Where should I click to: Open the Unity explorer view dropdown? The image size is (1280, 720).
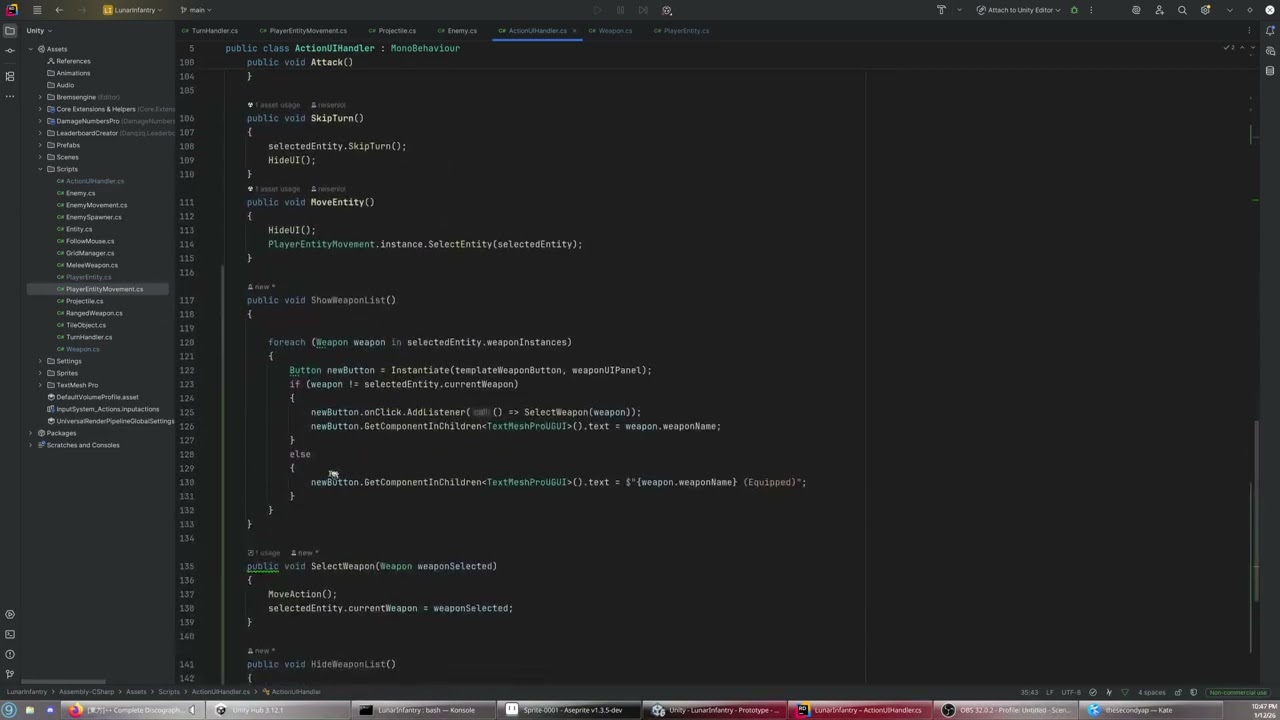tap(39, 30)
